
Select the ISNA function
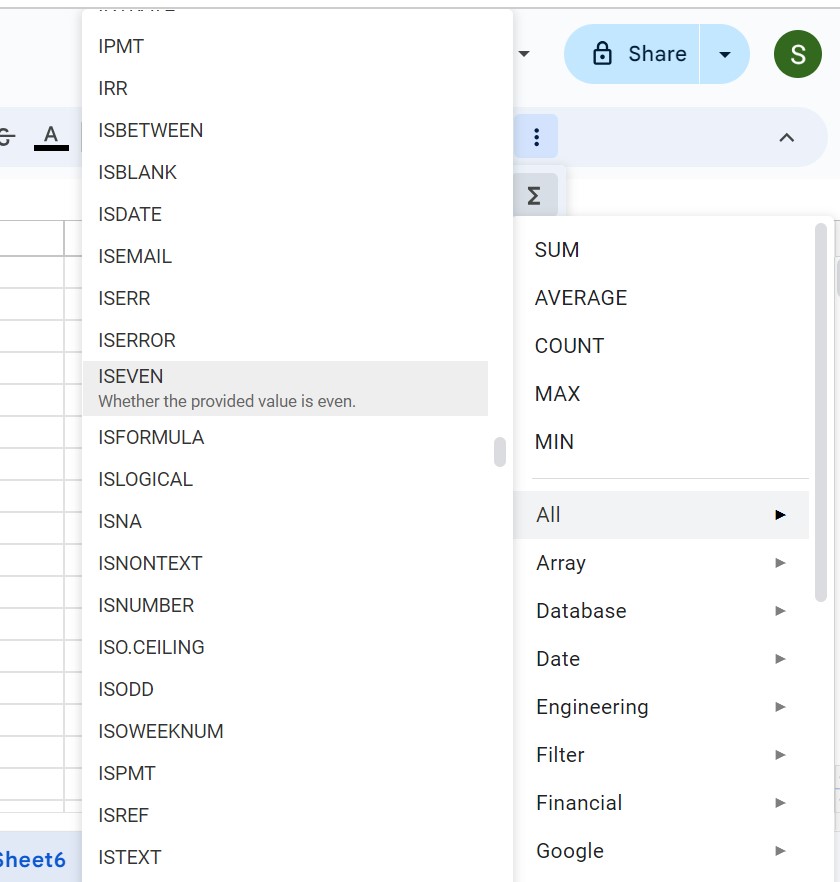(x=285, y=521)
